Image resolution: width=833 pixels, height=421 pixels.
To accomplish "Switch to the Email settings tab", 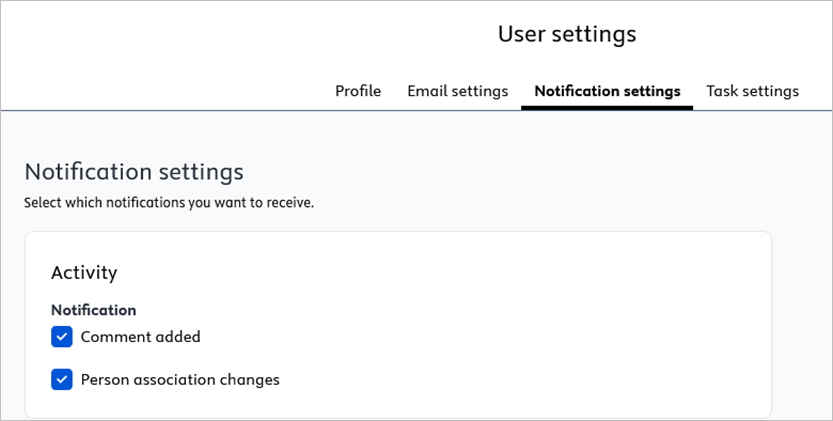I will click(x=457, y=91).
